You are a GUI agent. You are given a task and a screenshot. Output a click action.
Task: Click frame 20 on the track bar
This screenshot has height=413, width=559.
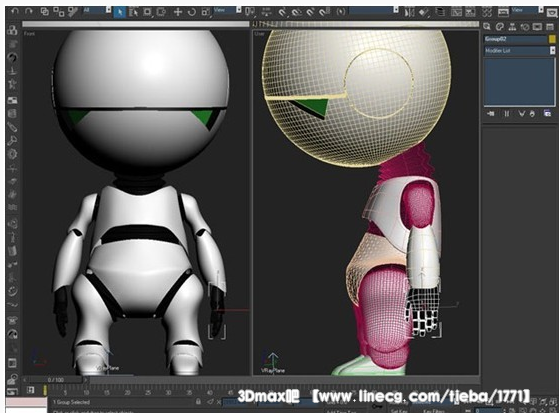click(127, 392)
